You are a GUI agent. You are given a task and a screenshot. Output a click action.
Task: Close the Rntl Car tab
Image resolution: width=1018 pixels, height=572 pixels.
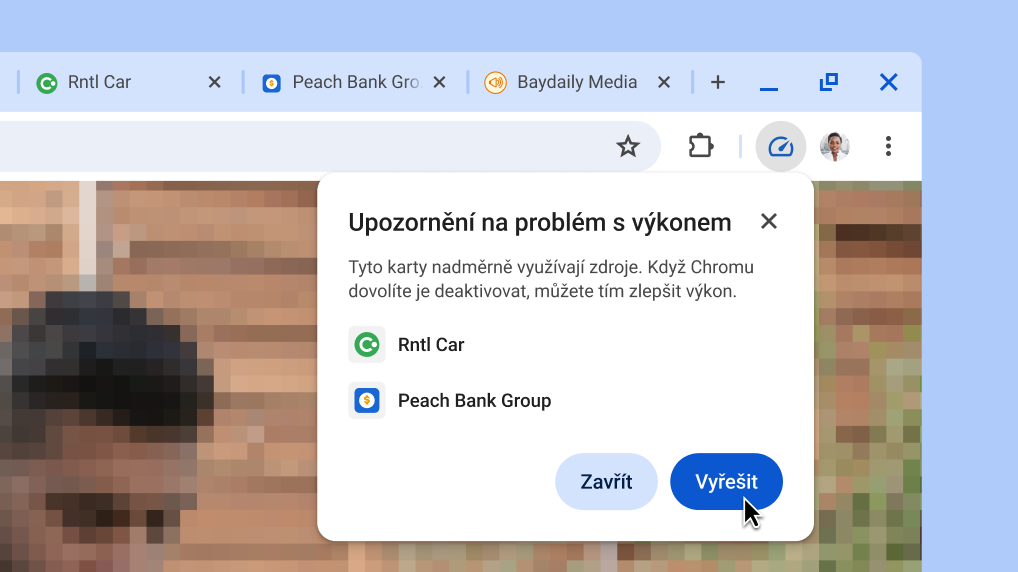(214, 82)
